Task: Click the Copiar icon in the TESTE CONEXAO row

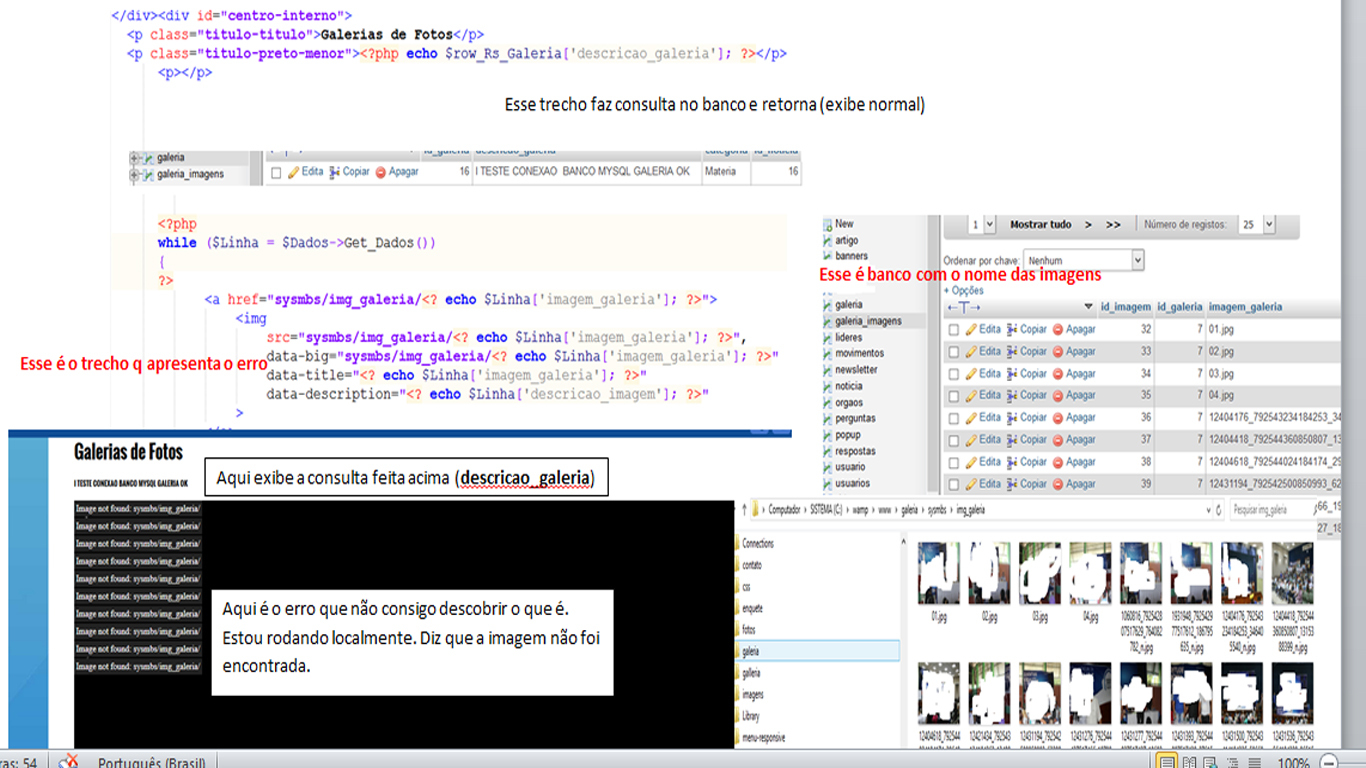Action: tap(335, 172)
